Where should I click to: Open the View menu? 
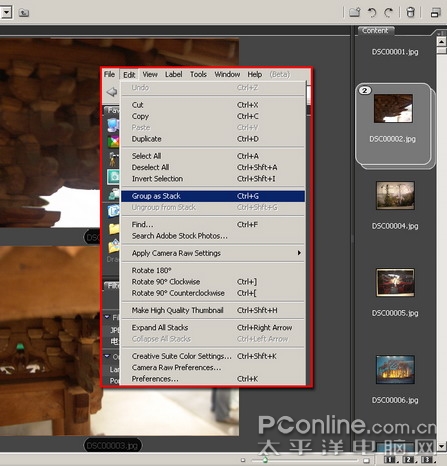pos(150,74)
